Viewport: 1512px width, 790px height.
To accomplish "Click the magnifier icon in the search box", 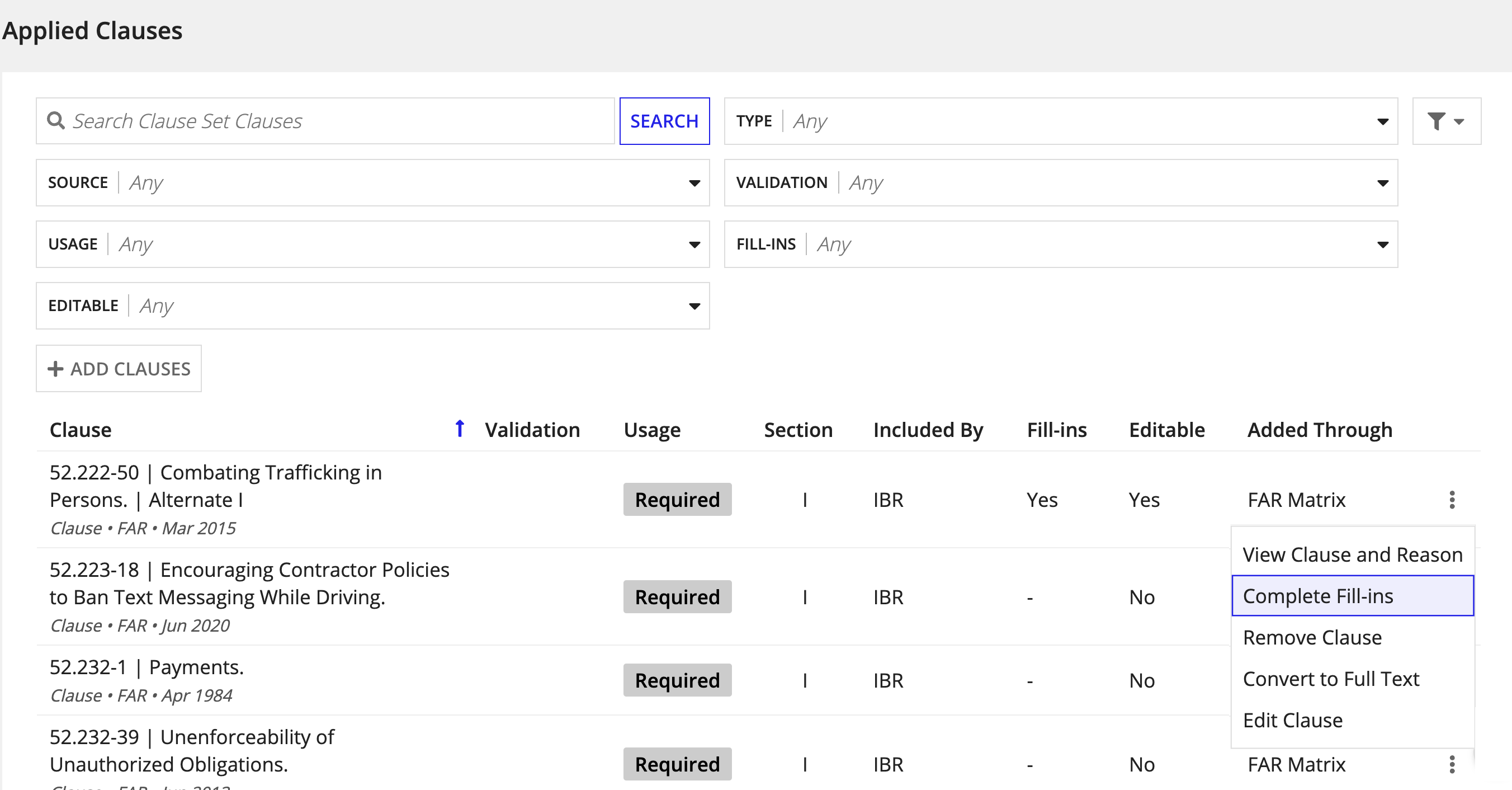I will click(56, 121).
